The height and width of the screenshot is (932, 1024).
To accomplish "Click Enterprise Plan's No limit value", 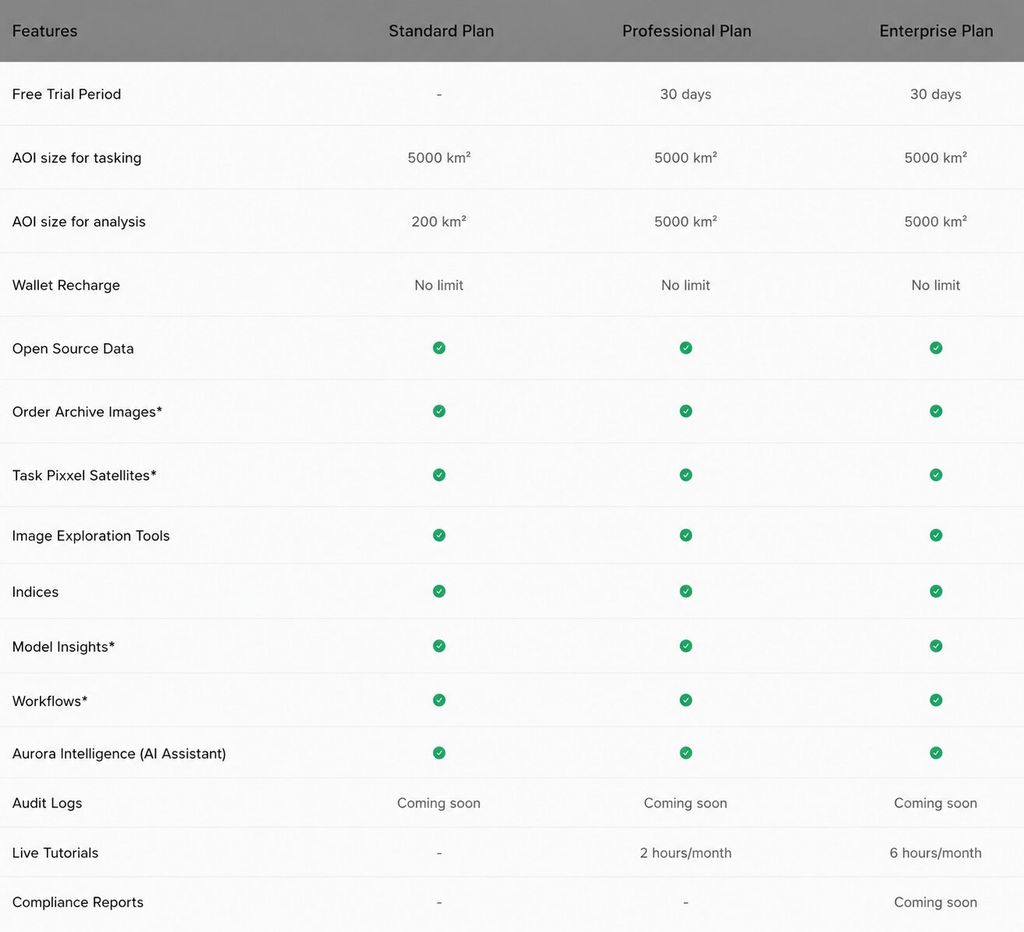I will pyautogui.click(x=936, y=285).
